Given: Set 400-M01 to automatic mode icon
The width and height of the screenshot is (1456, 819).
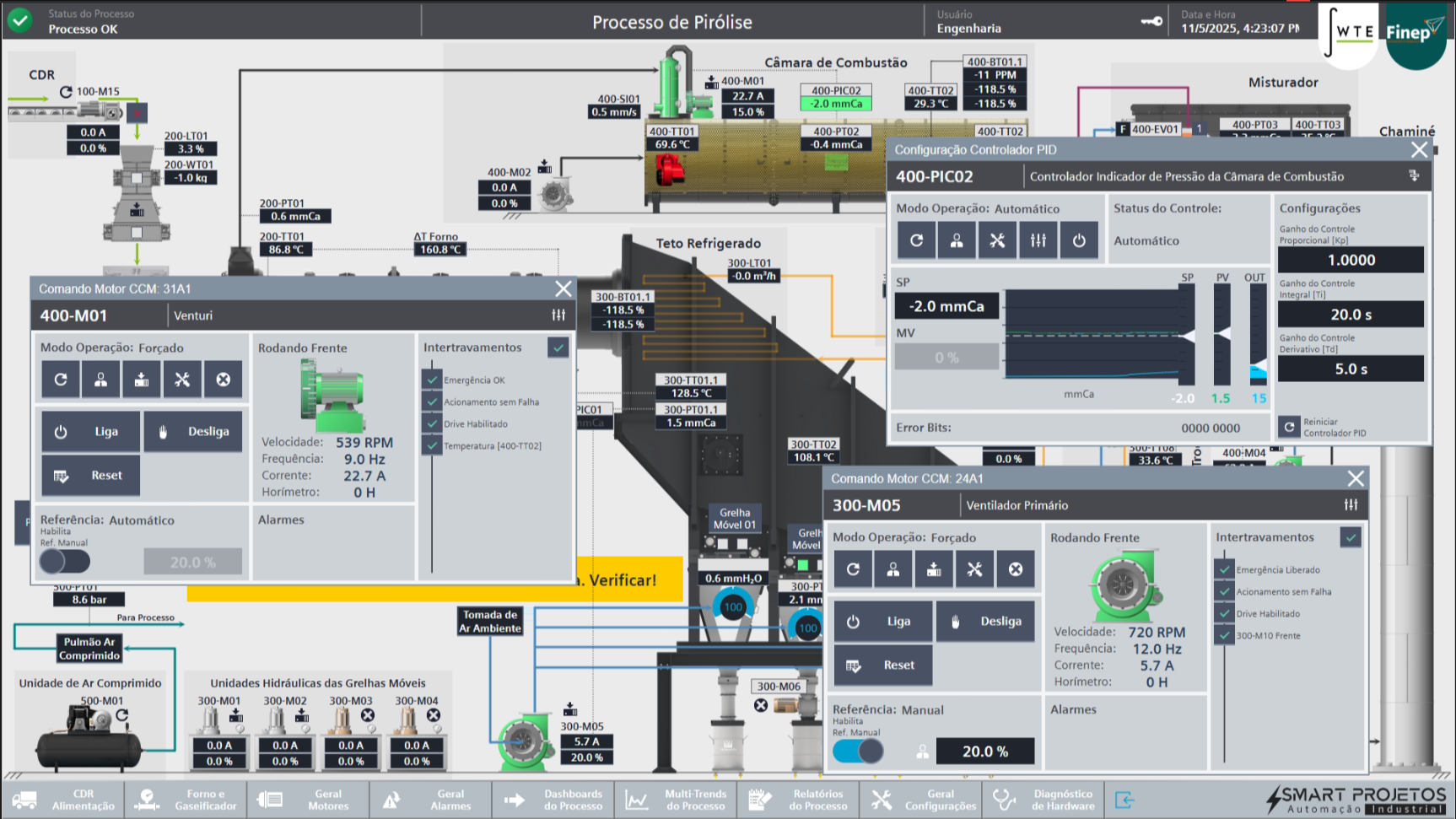Looking at the screenshot, I should click(x=61, y=380).
